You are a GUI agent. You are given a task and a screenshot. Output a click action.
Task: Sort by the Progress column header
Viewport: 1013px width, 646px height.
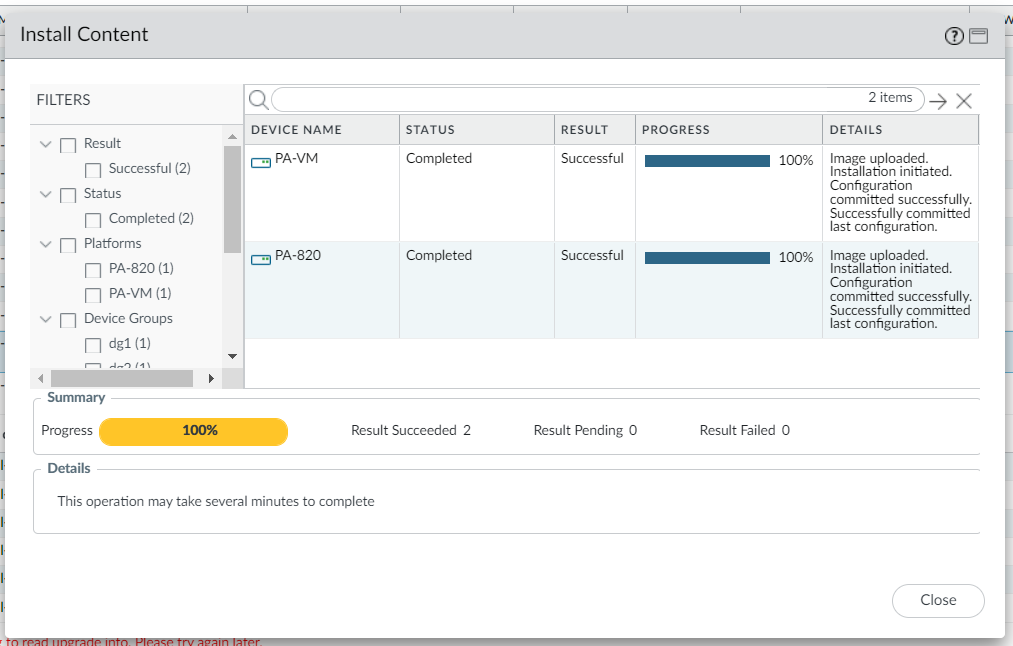676,130
